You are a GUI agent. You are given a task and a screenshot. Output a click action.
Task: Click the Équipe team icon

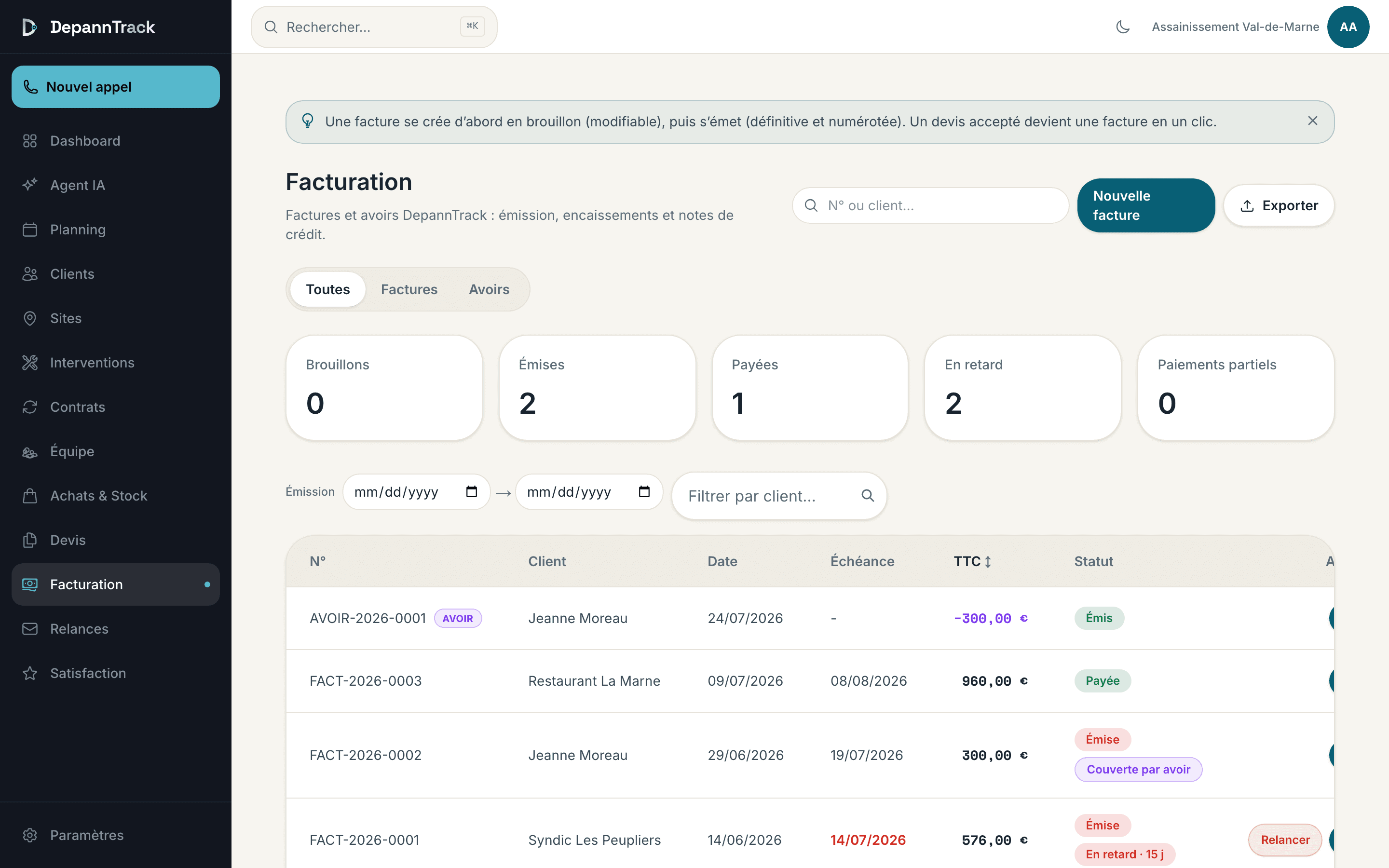(30, 451)
